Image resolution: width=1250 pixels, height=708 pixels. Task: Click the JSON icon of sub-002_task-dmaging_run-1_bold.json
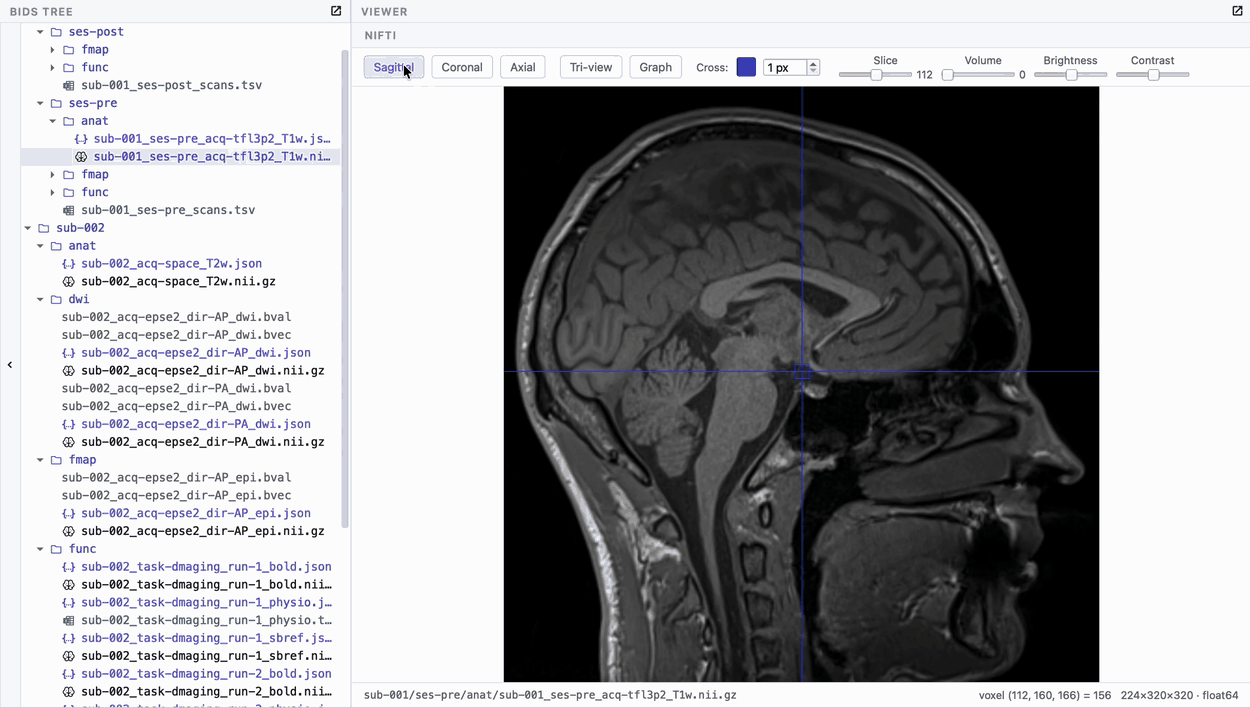(69, 567)
